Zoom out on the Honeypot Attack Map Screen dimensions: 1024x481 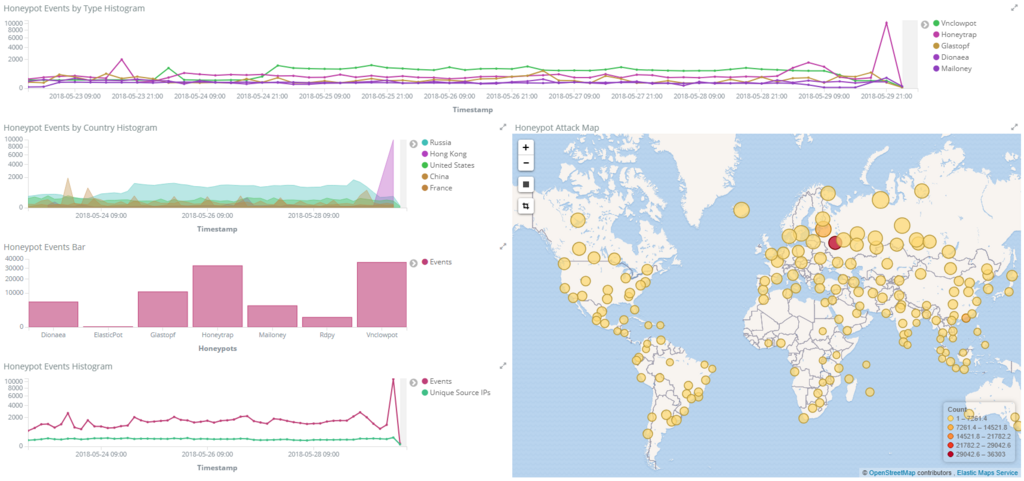click(526, 163)
